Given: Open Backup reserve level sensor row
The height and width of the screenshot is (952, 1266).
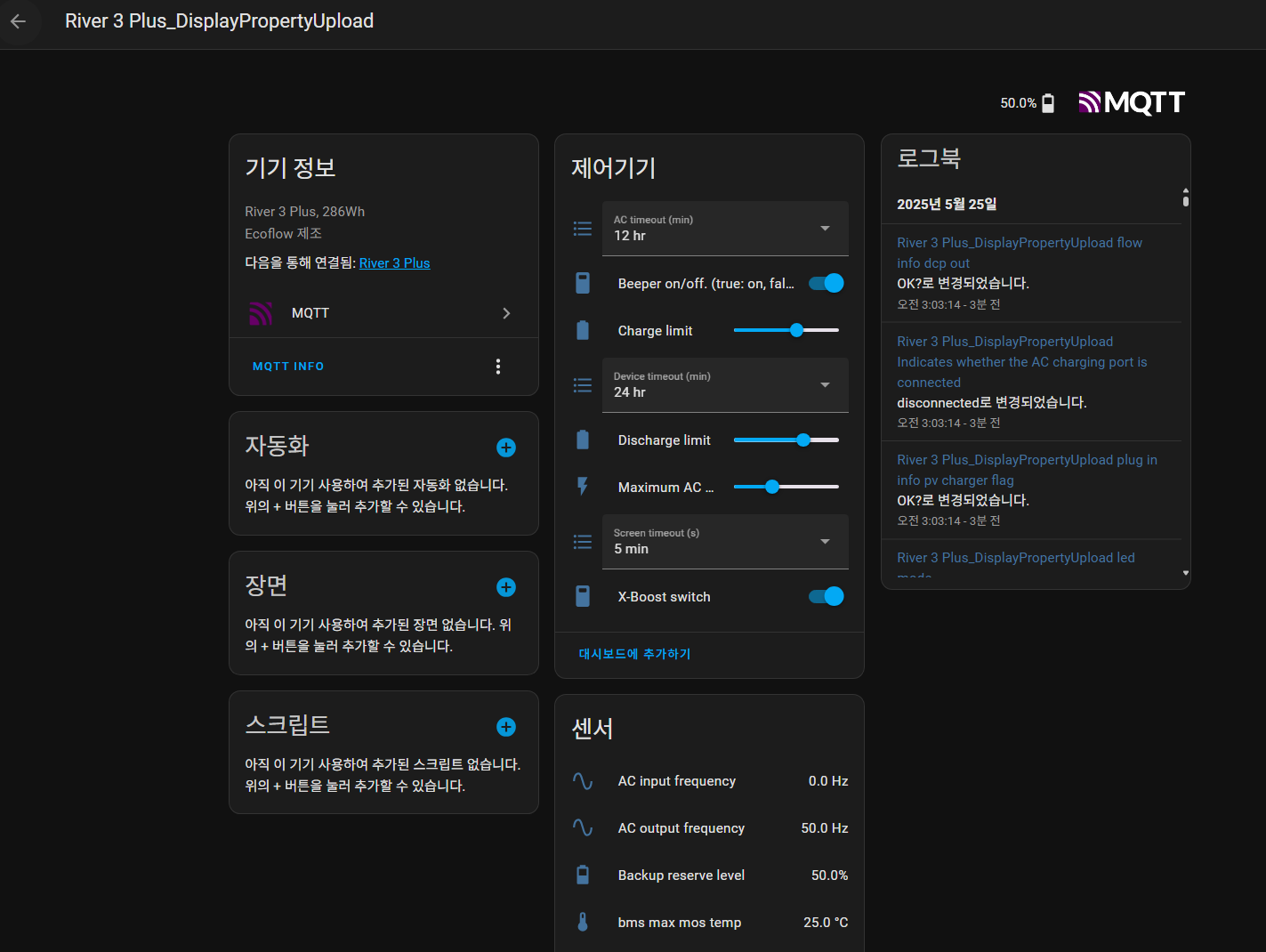Looking at the screenshot, I should pos(709,875).
